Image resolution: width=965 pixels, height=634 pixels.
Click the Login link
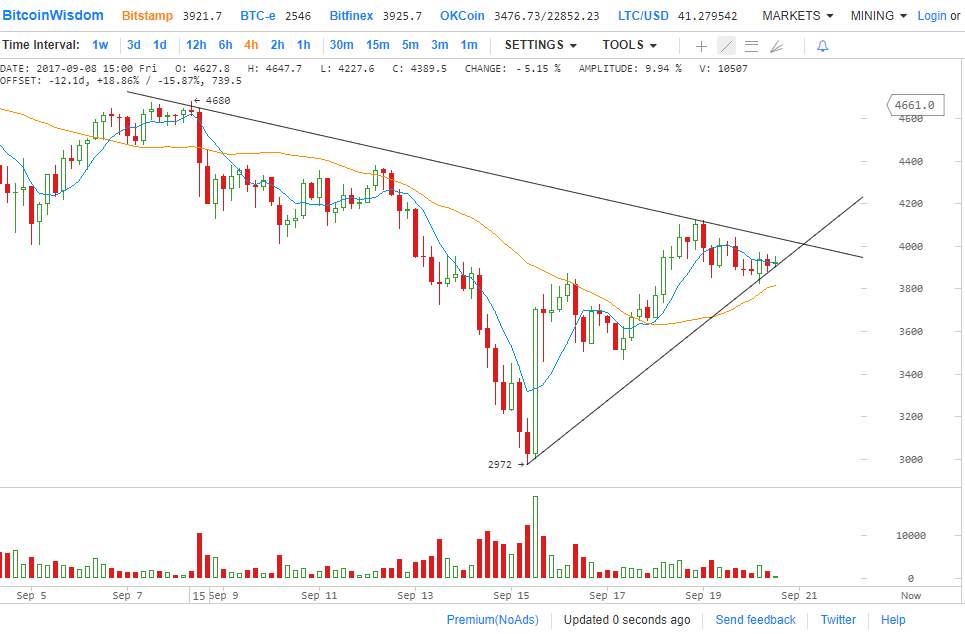click(x=931, y=16)
